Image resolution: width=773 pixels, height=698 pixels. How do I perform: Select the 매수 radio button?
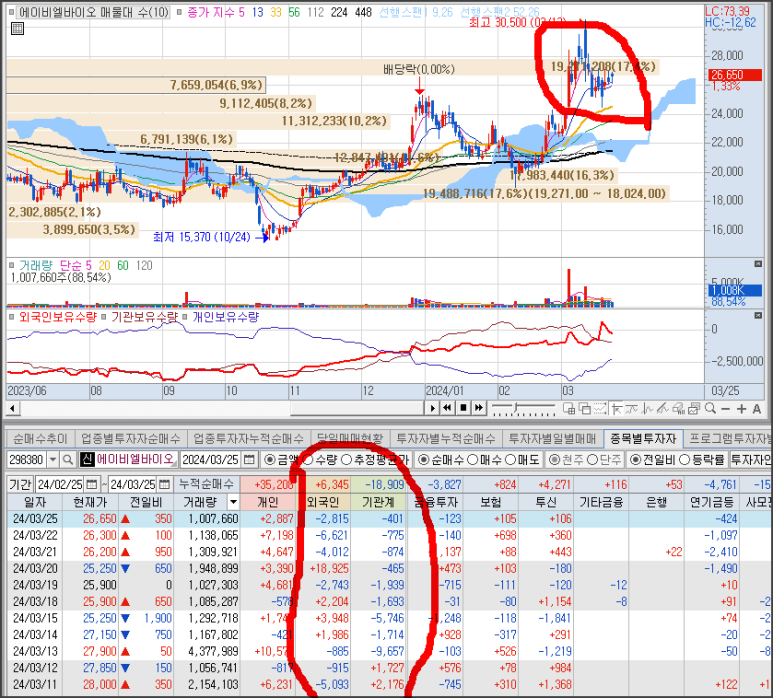[472, 460]
